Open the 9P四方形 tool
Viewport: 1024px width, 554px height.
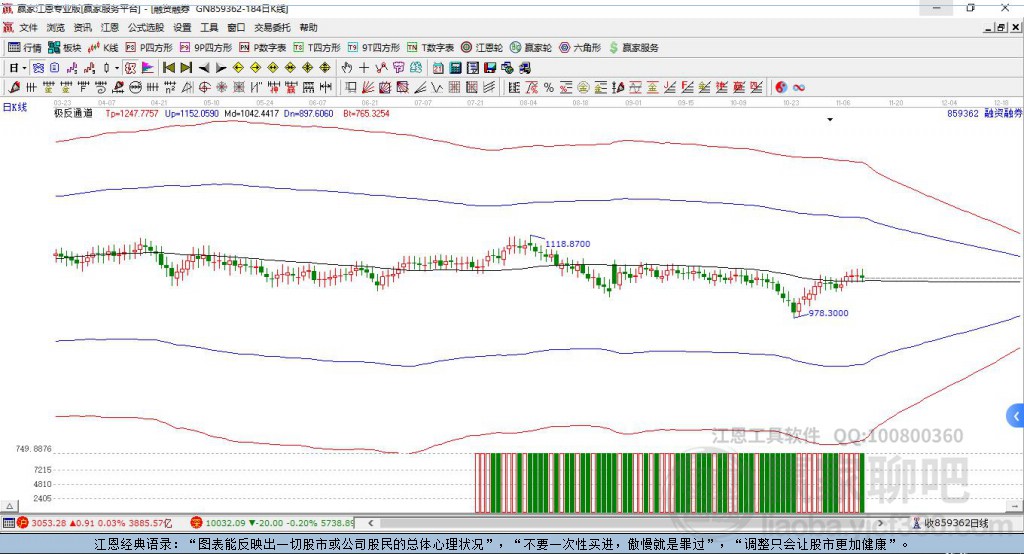pos(206,48)
